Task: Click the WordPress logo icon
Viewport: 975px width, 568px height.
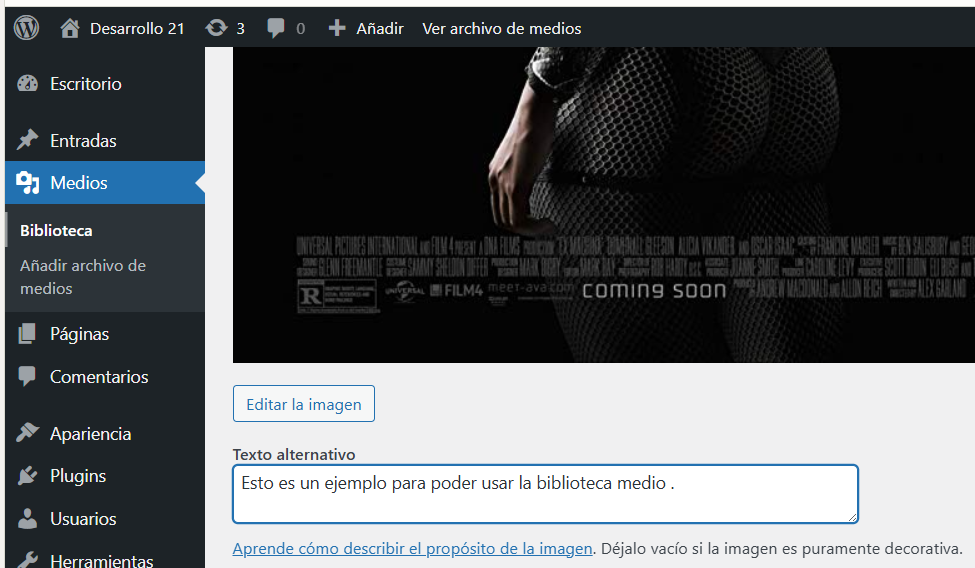Action: pyautogui.click(x=26, y=28)
